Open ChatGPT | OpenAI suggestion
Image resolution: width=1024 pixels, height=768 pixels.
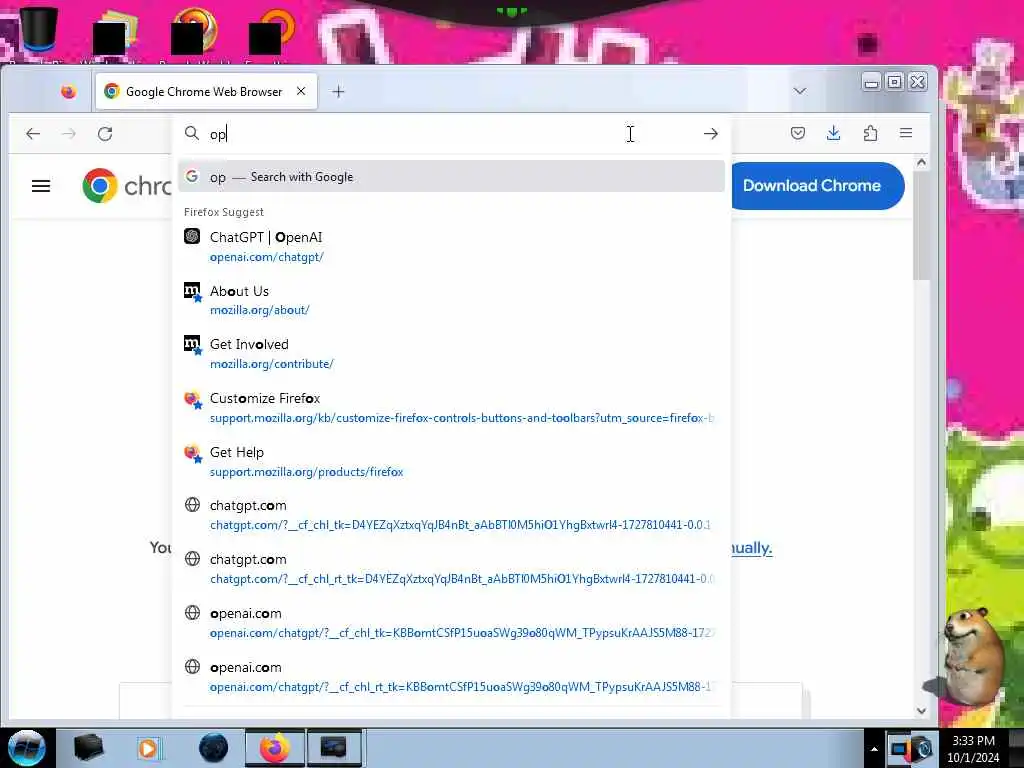pos(451,246)
